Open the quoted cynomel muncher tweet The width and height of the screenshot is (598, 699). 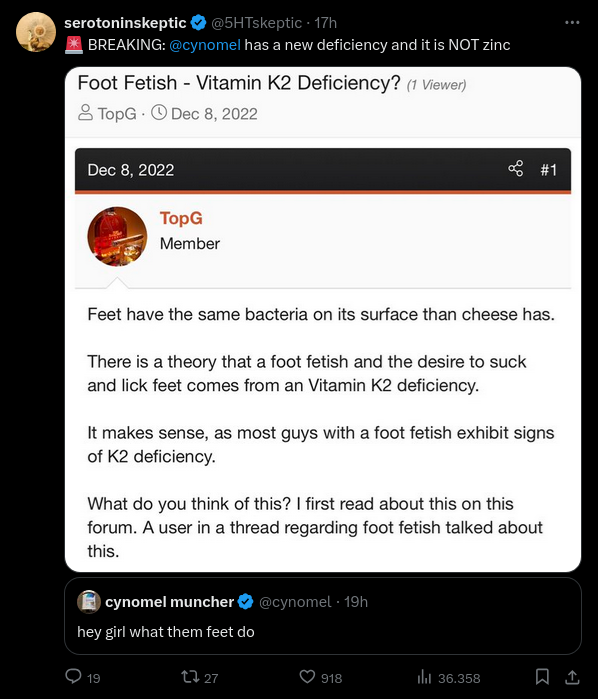pos(323,616)
